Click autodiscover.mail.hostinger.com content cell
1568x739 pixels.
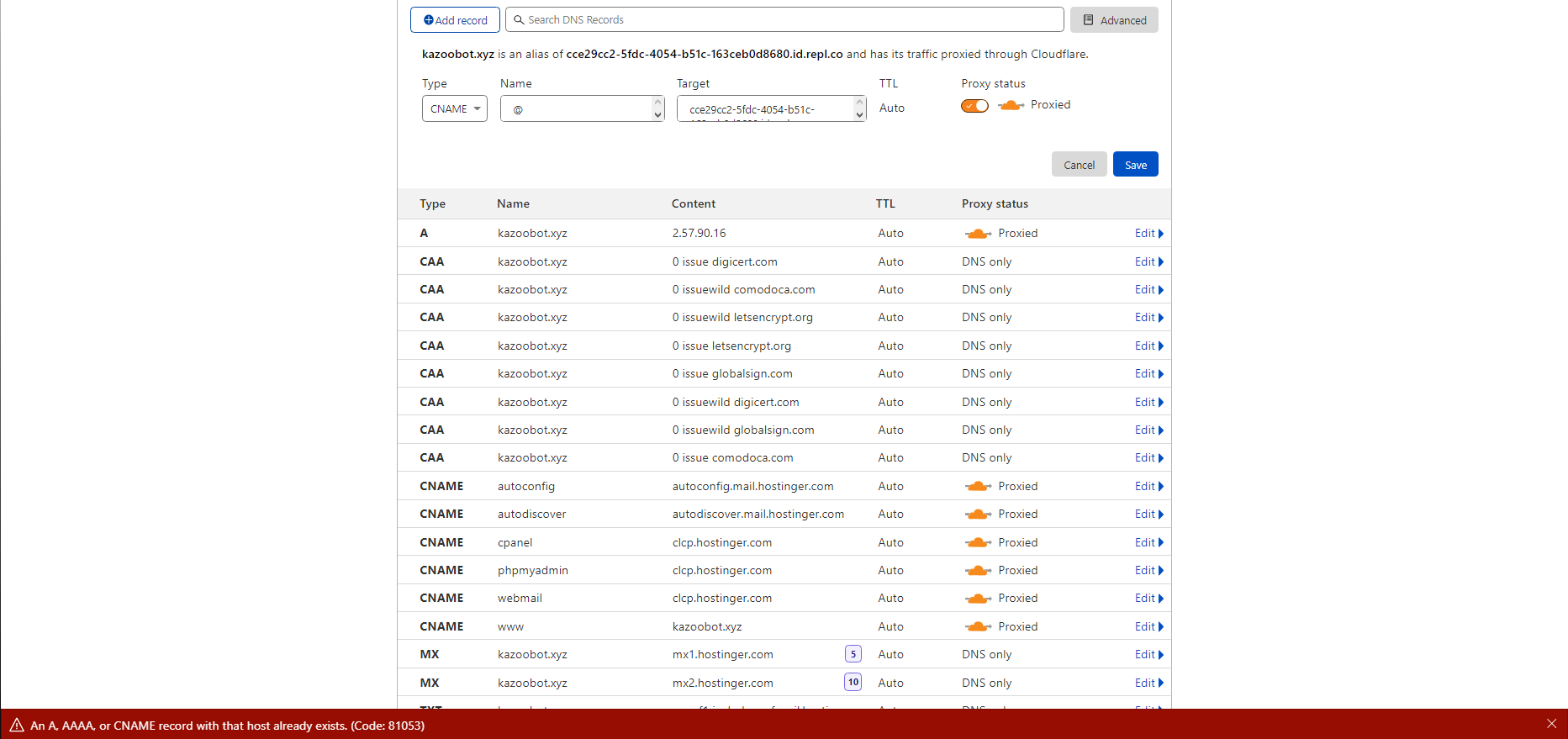758,514
